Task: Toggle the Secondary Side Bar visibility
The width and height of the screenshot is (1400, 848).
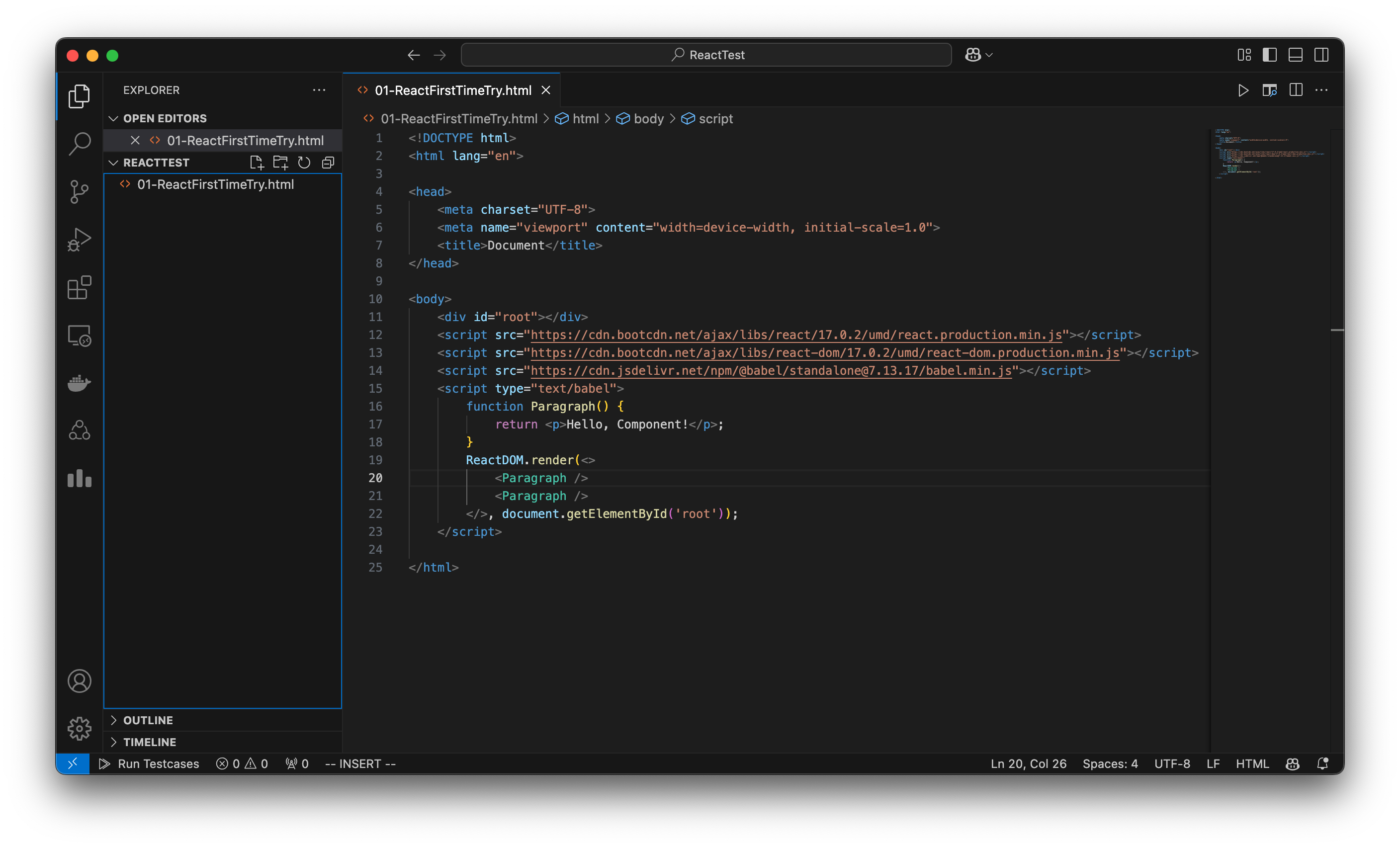Action: (x=1321, y=55)
